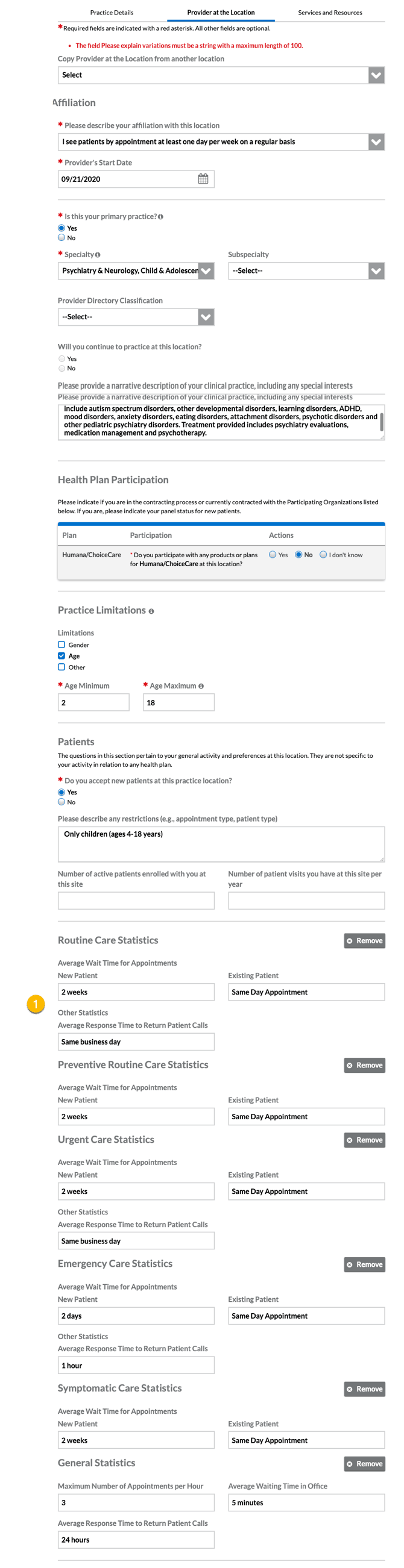
Task: Click the Age Maximum info icon
Action: click(x=201, y=686)
